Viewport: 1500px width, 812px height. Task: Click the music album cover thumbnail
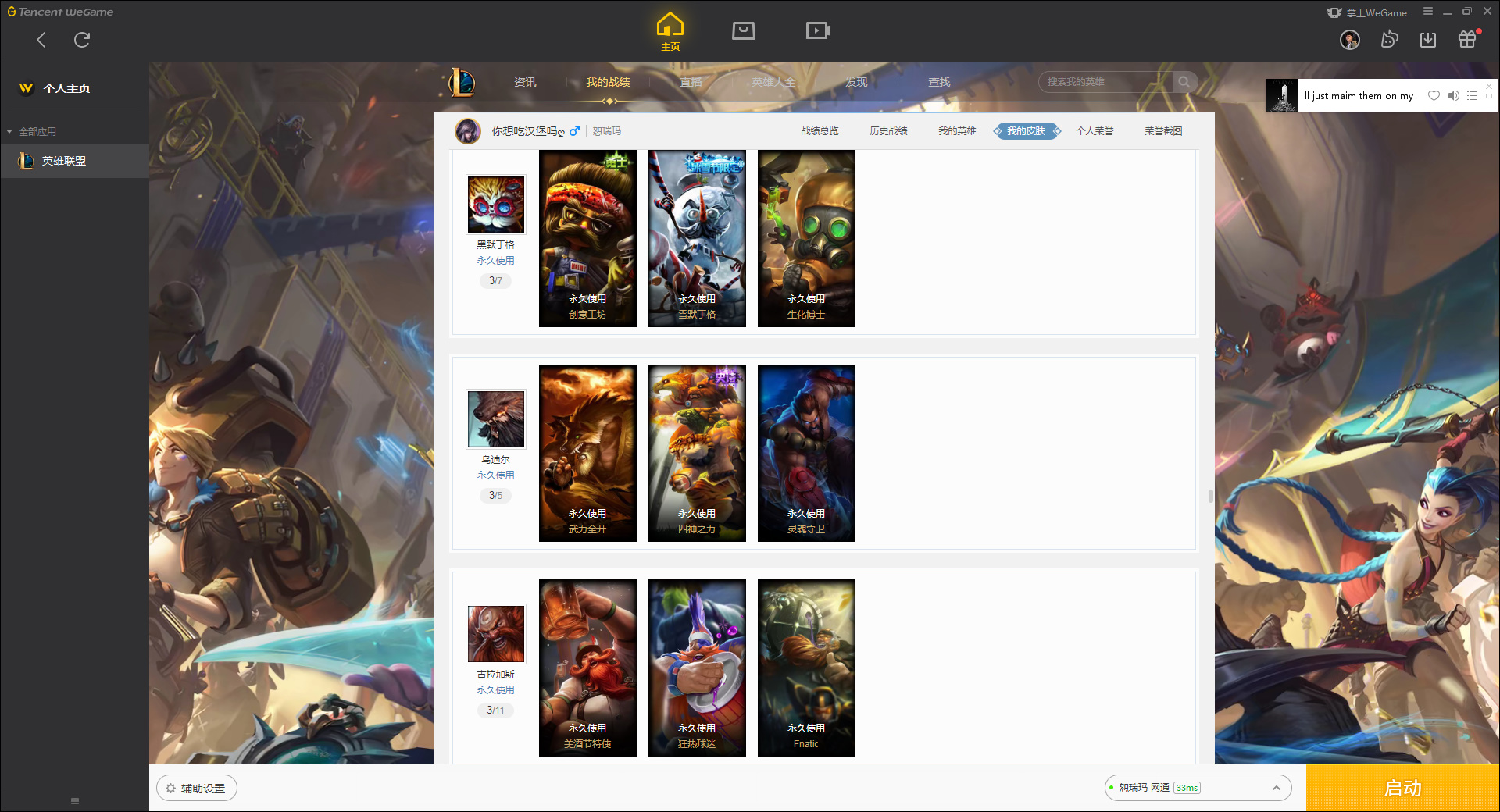click(x=1282, y=95)
